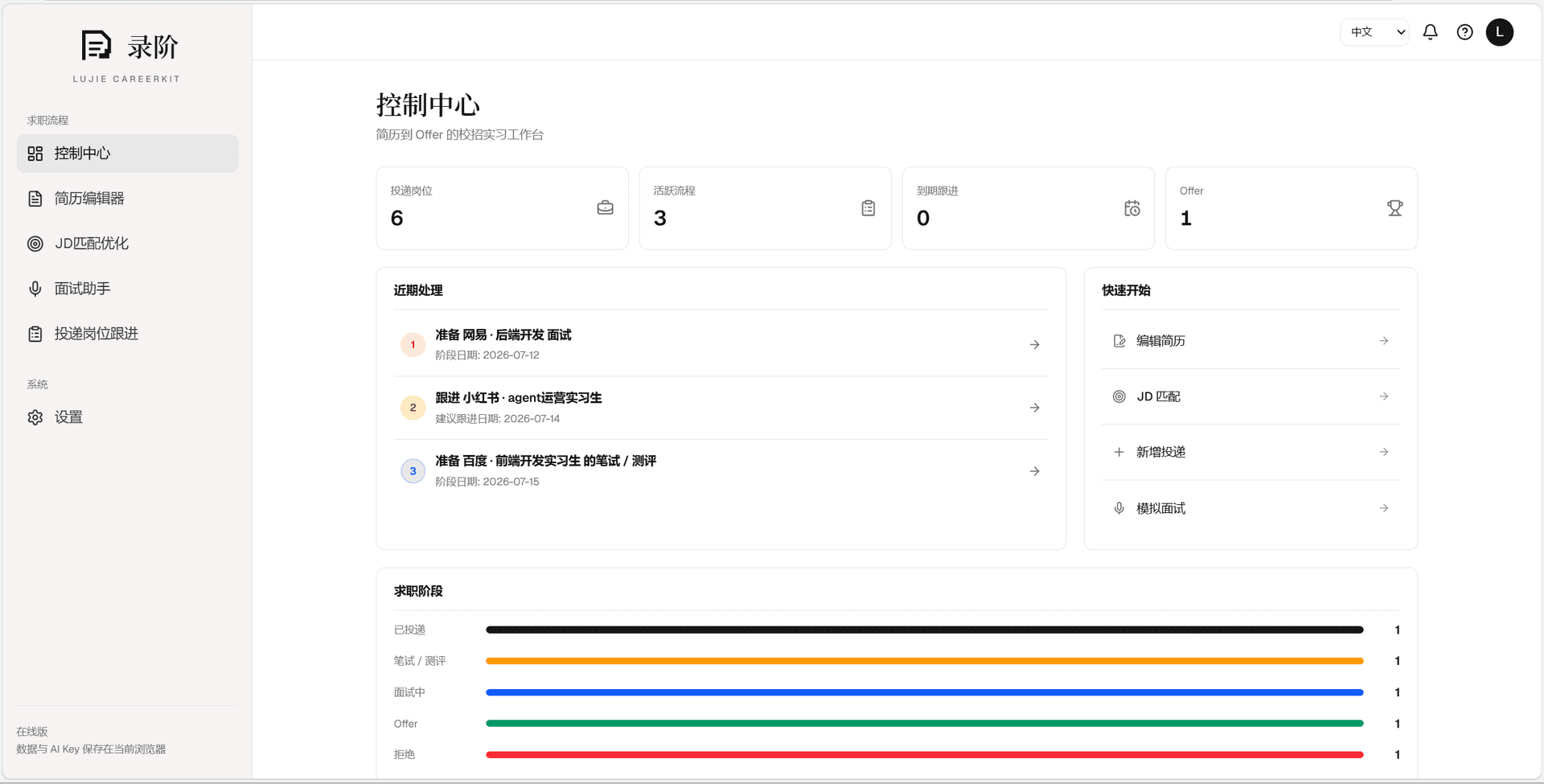1544x784 pixels.
Task: Click the notification bell icon
Action: coord(1430,32)
